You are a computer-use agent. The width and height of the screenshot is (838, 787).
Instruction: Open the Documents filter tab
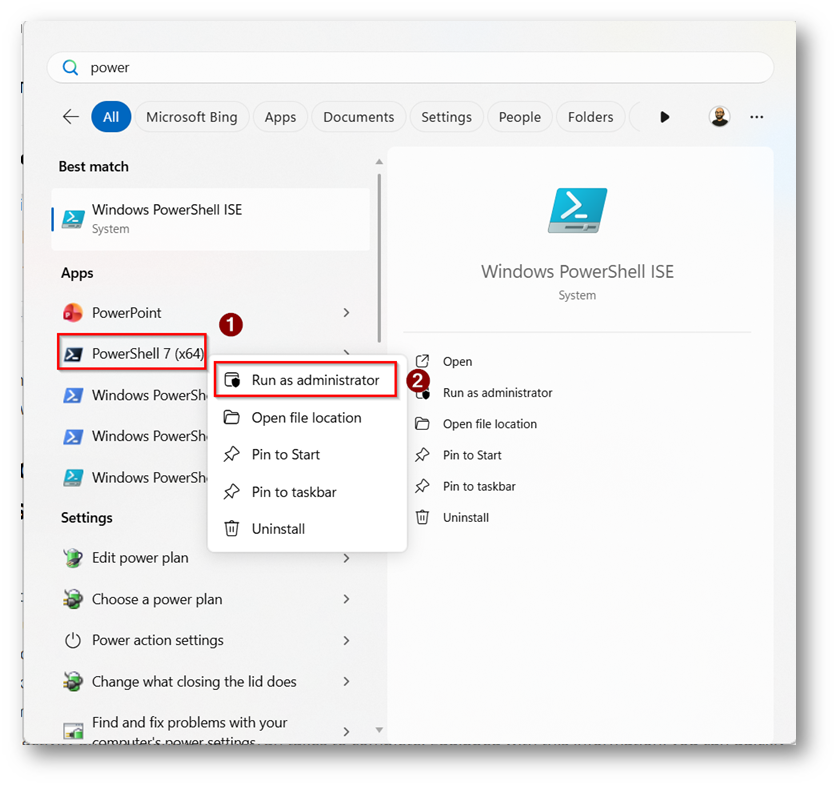(359, 116)
